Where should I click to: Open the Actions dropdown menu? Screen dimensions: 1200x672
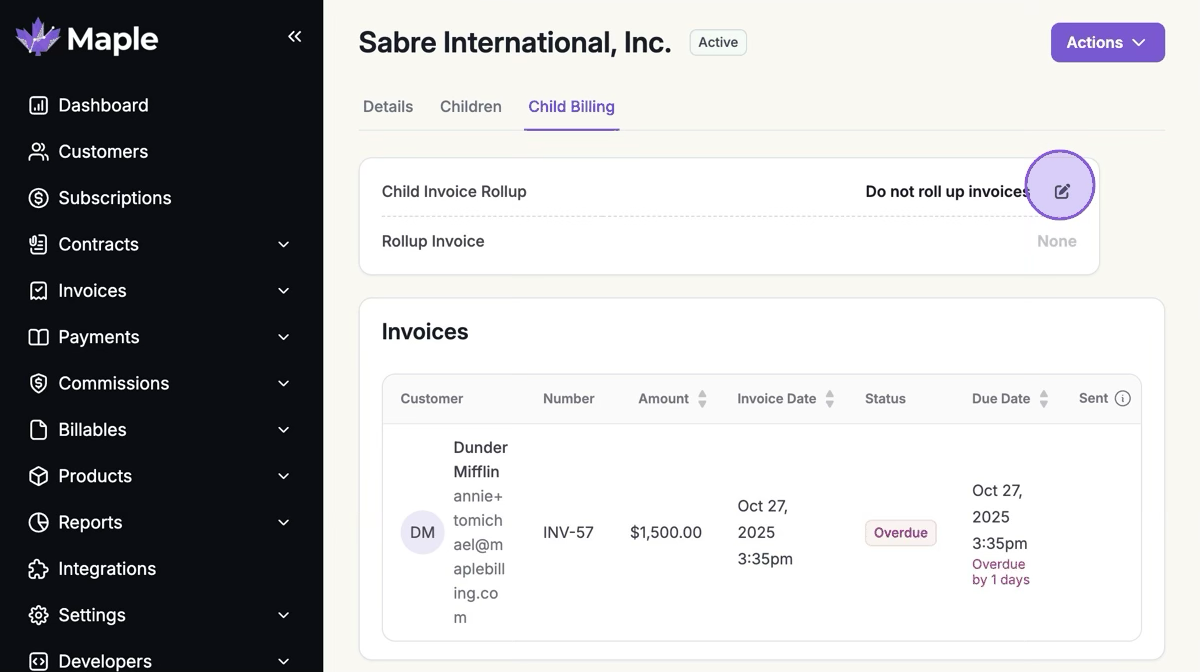click(x=1107, y=42)
